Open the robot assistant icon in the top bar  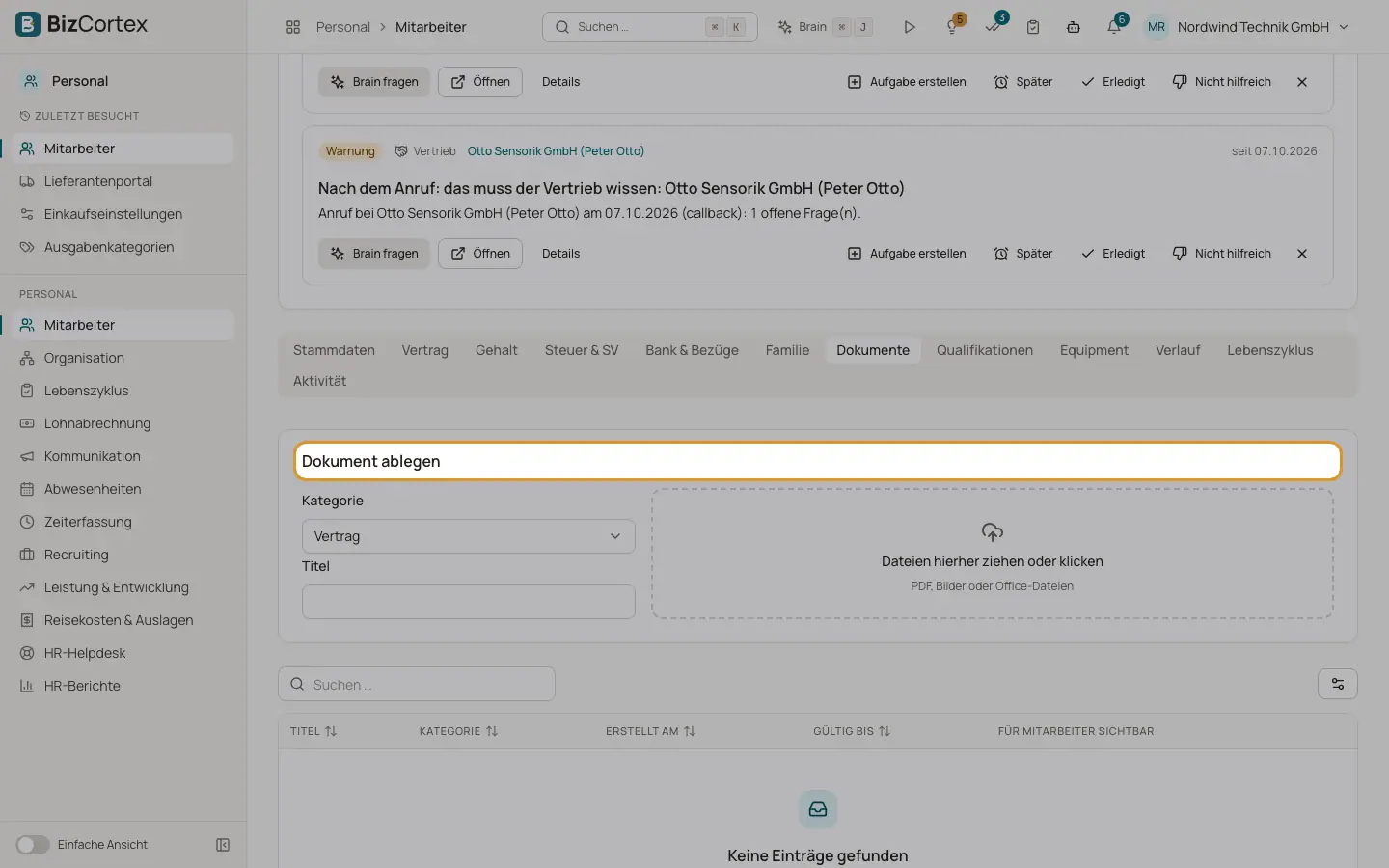coord(1074,27)
